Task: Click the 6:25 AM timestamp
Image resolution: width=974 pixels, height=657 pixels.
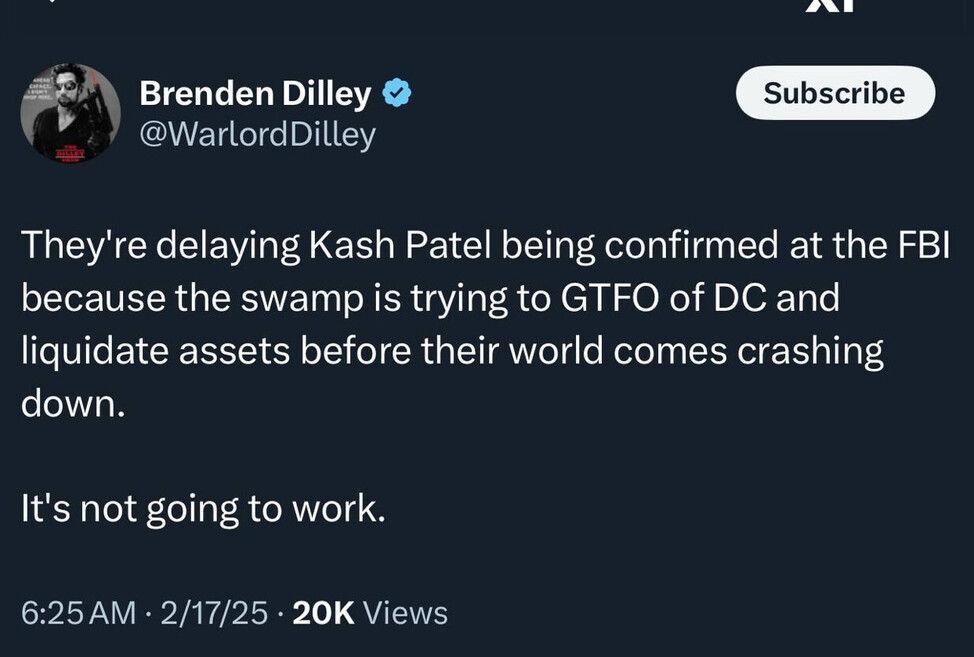Action: click(x=78, y=612)
